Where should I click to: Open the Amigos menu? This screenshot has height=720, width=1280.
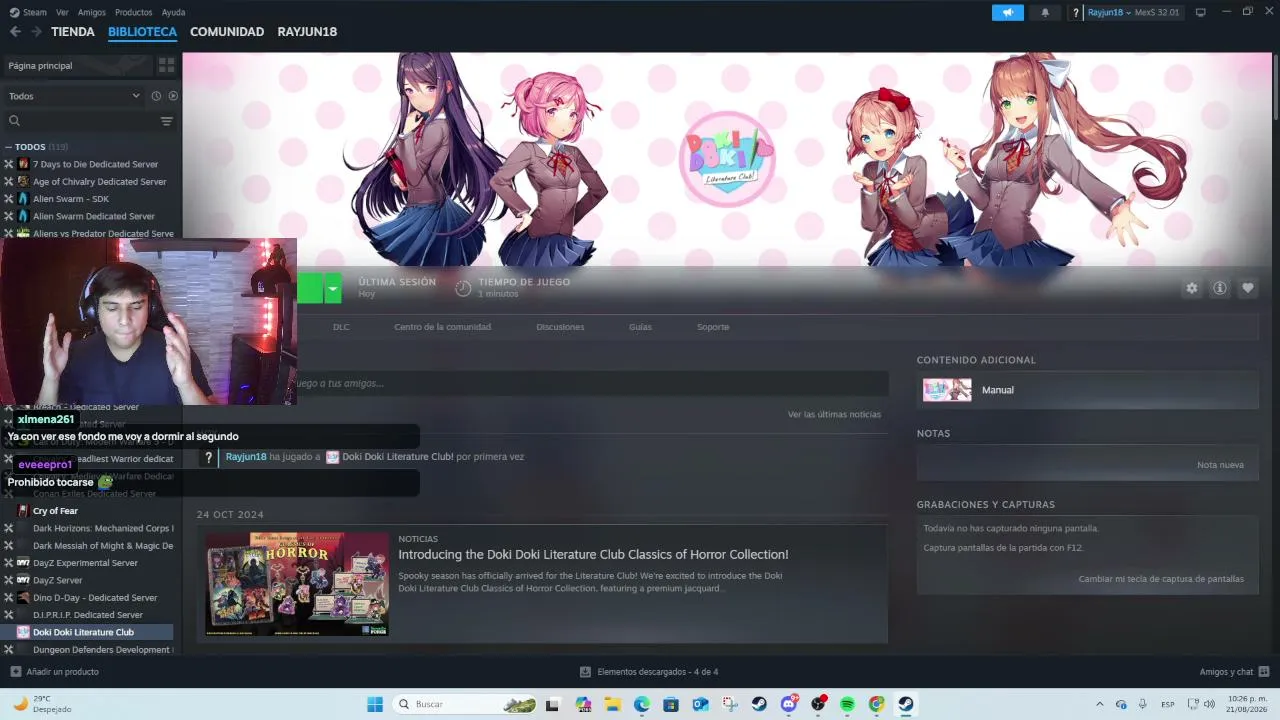(x=92, y=12)
